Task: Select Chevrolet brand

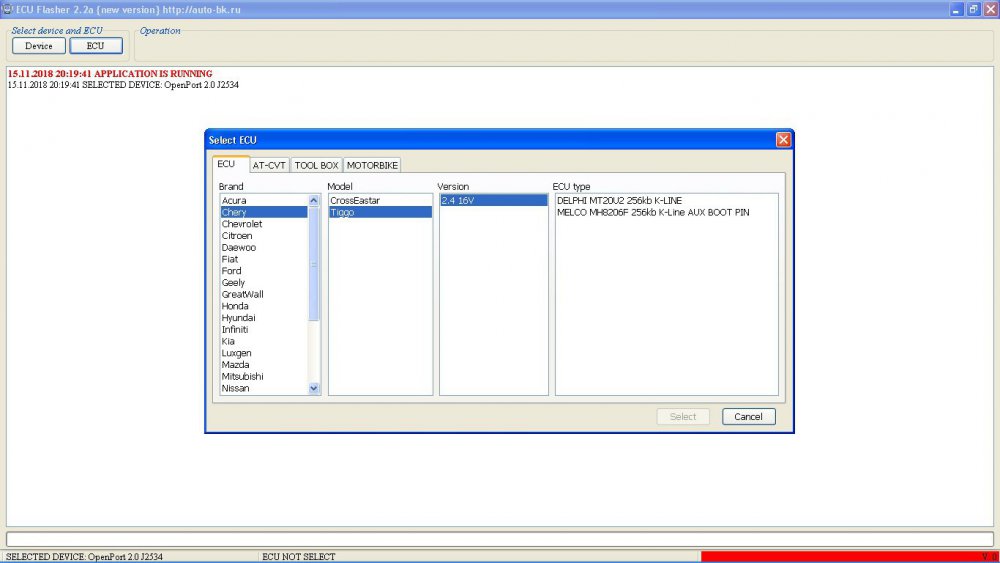Action: point(242,224)
